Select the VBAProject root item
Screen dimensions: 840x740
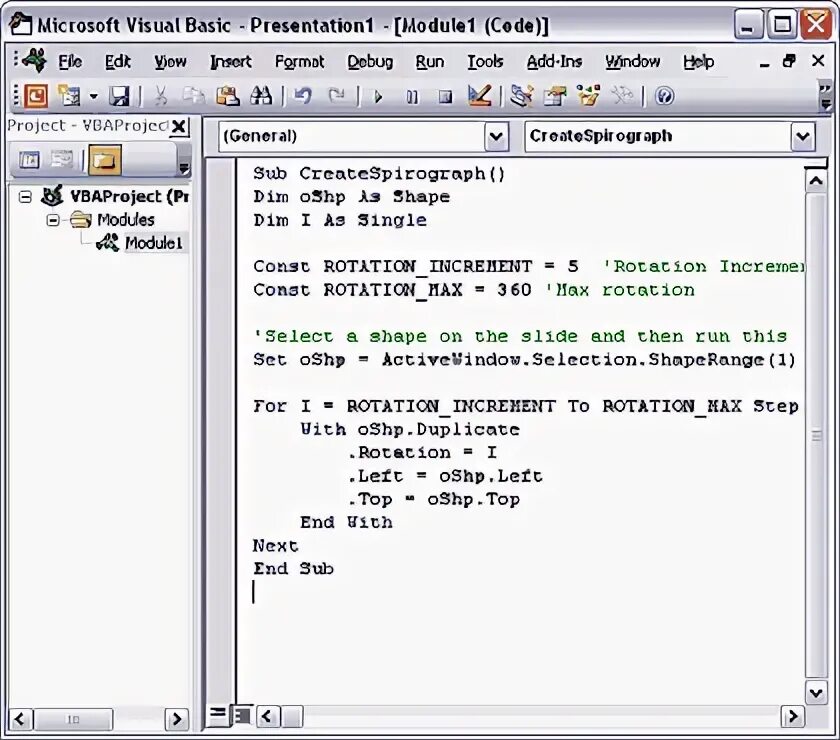[x=129, y=197]
